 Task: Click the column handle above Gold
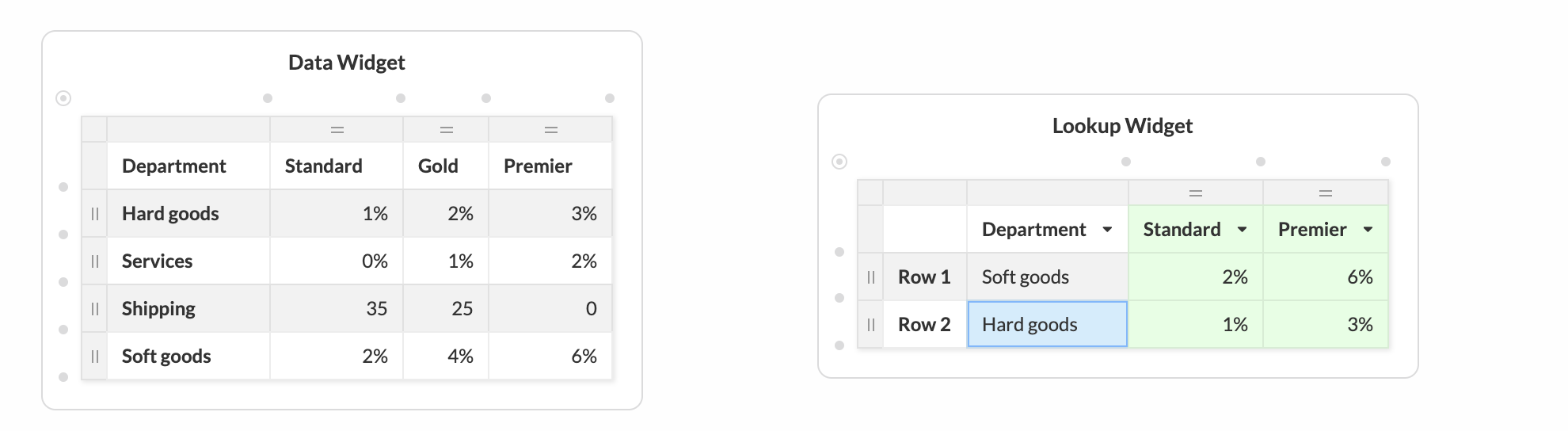click(446, 130)
